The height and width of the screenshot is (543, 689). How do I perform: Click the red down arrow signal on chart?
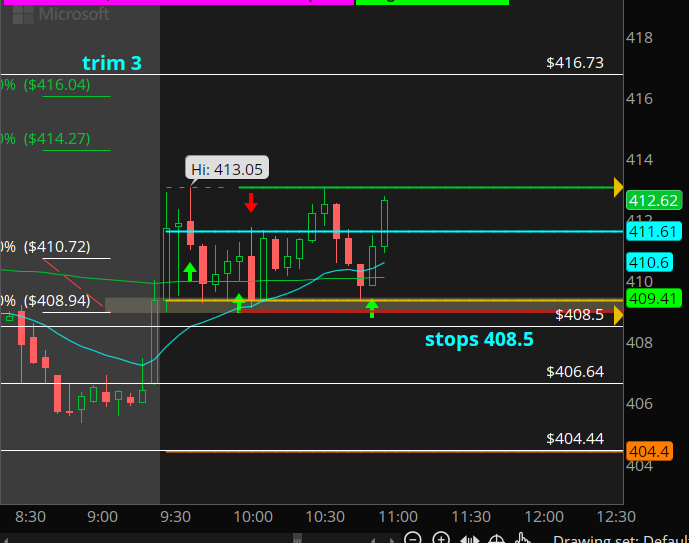click(251, 203)
